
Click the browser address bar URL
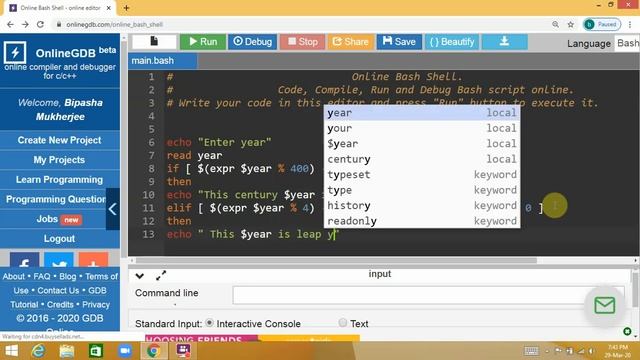(x=114, y=24)
